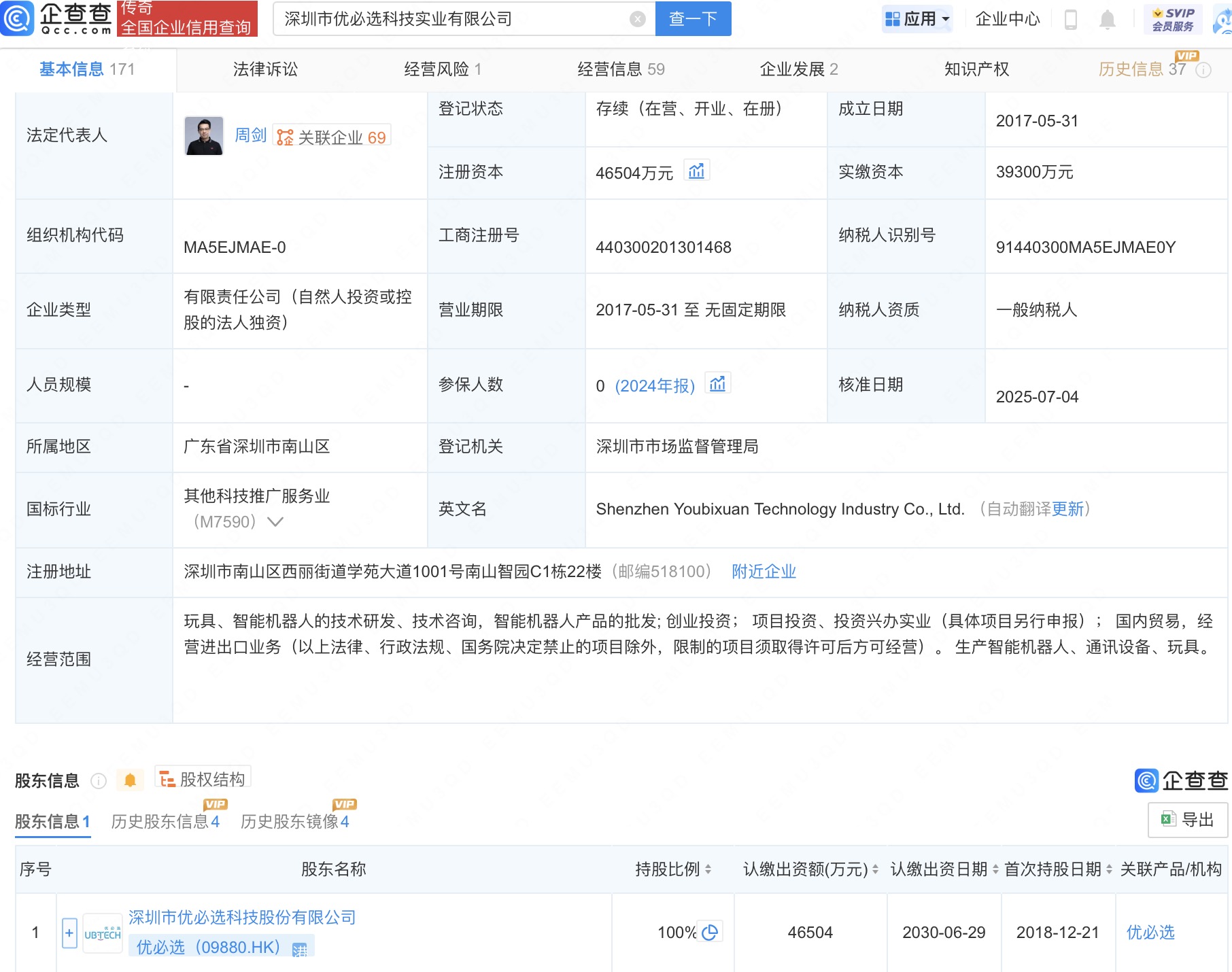The image size is (1232, 972).
Task: Click 更新 link after English name
Action: point(1067,509)
